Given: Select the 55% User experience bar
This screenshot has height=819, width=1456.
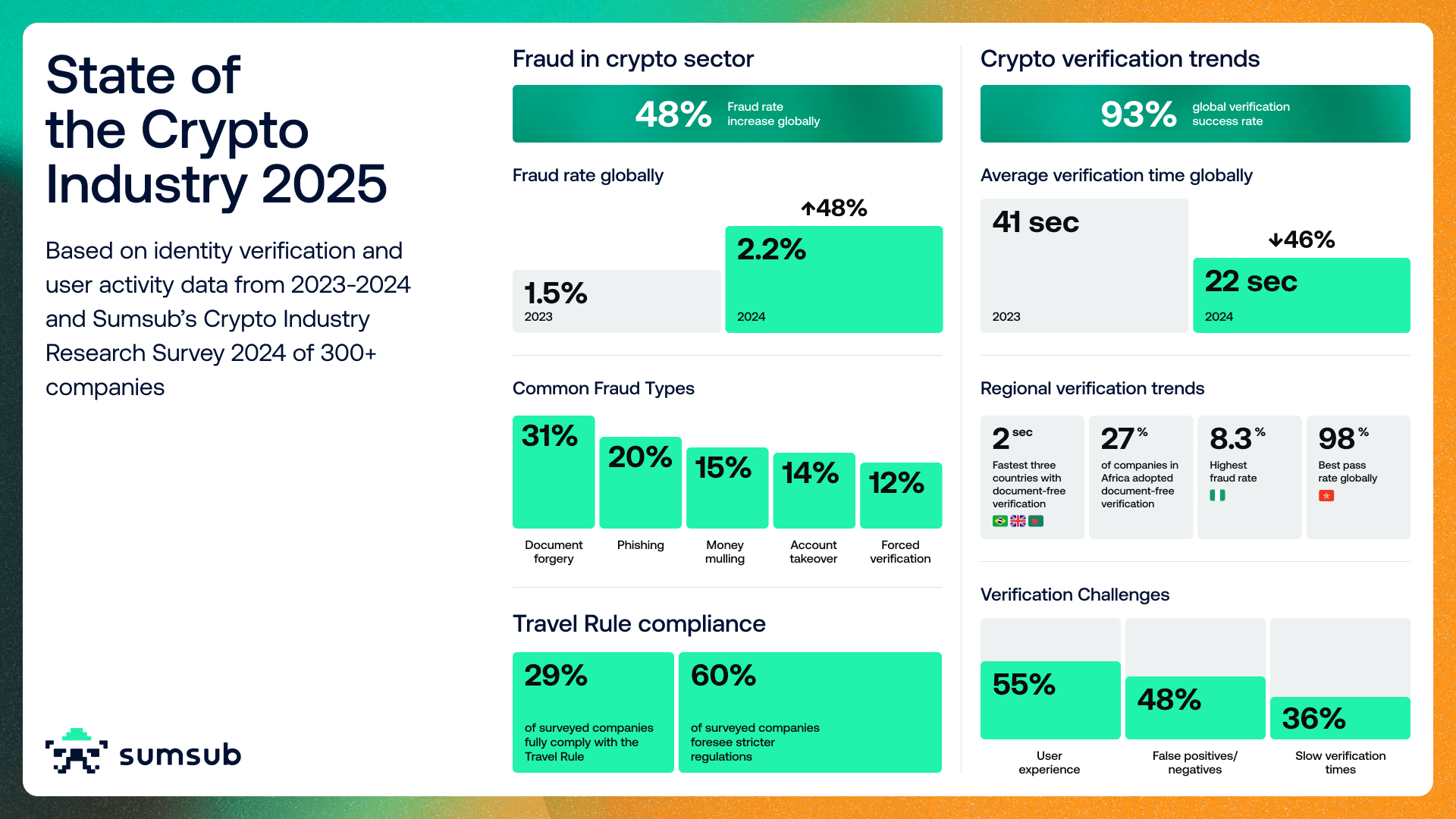Looking at the screenshot, I should tap(1050, 700).
